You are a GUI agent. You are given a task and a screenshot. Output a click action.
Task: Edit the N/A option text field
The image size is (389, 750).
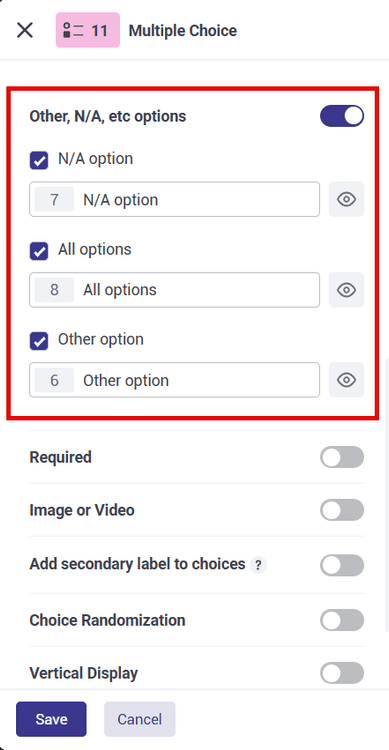pyautogui.click(x=175, y=199)
